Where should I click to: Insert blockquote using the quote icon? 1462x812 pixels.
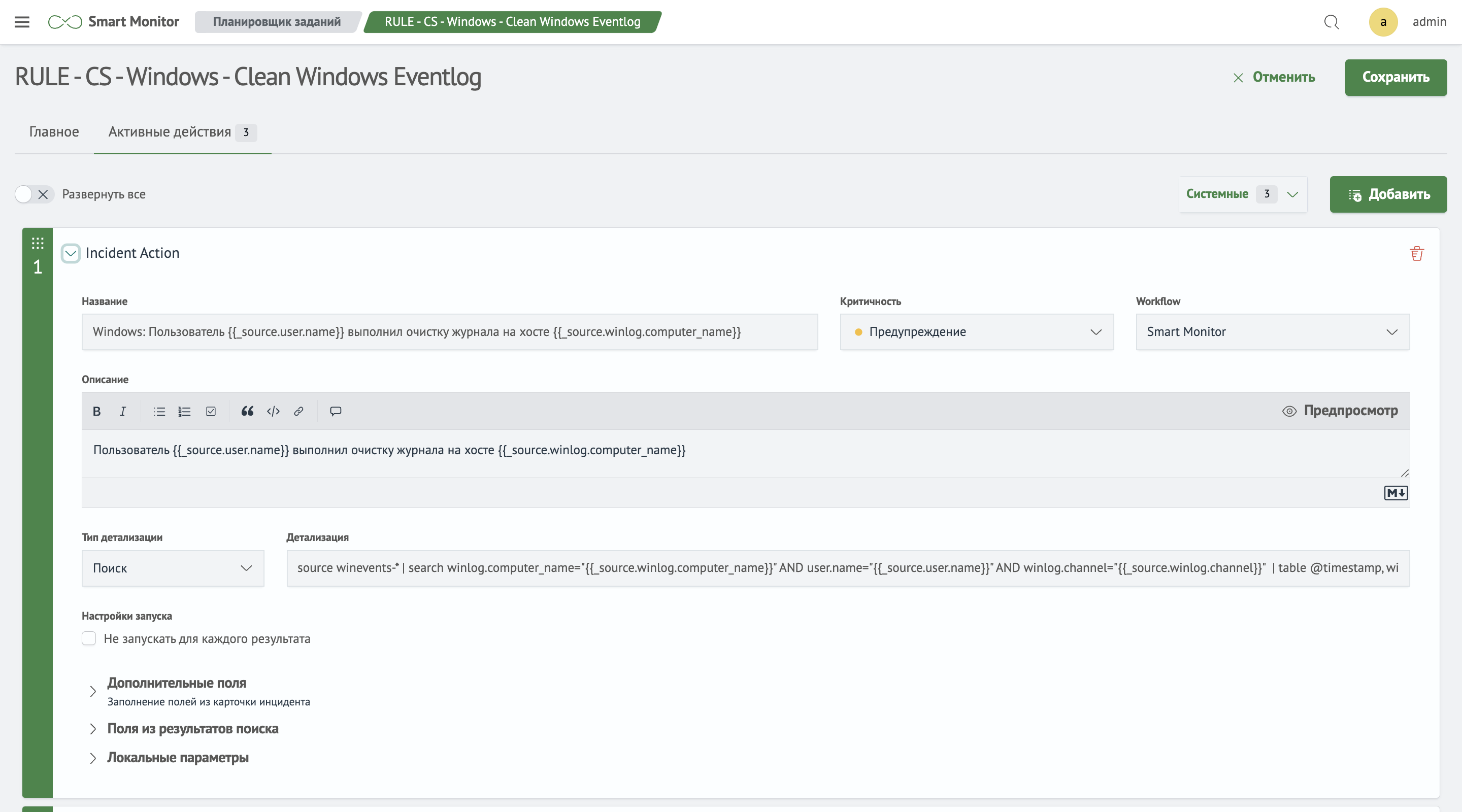click(x=247, y=412)
